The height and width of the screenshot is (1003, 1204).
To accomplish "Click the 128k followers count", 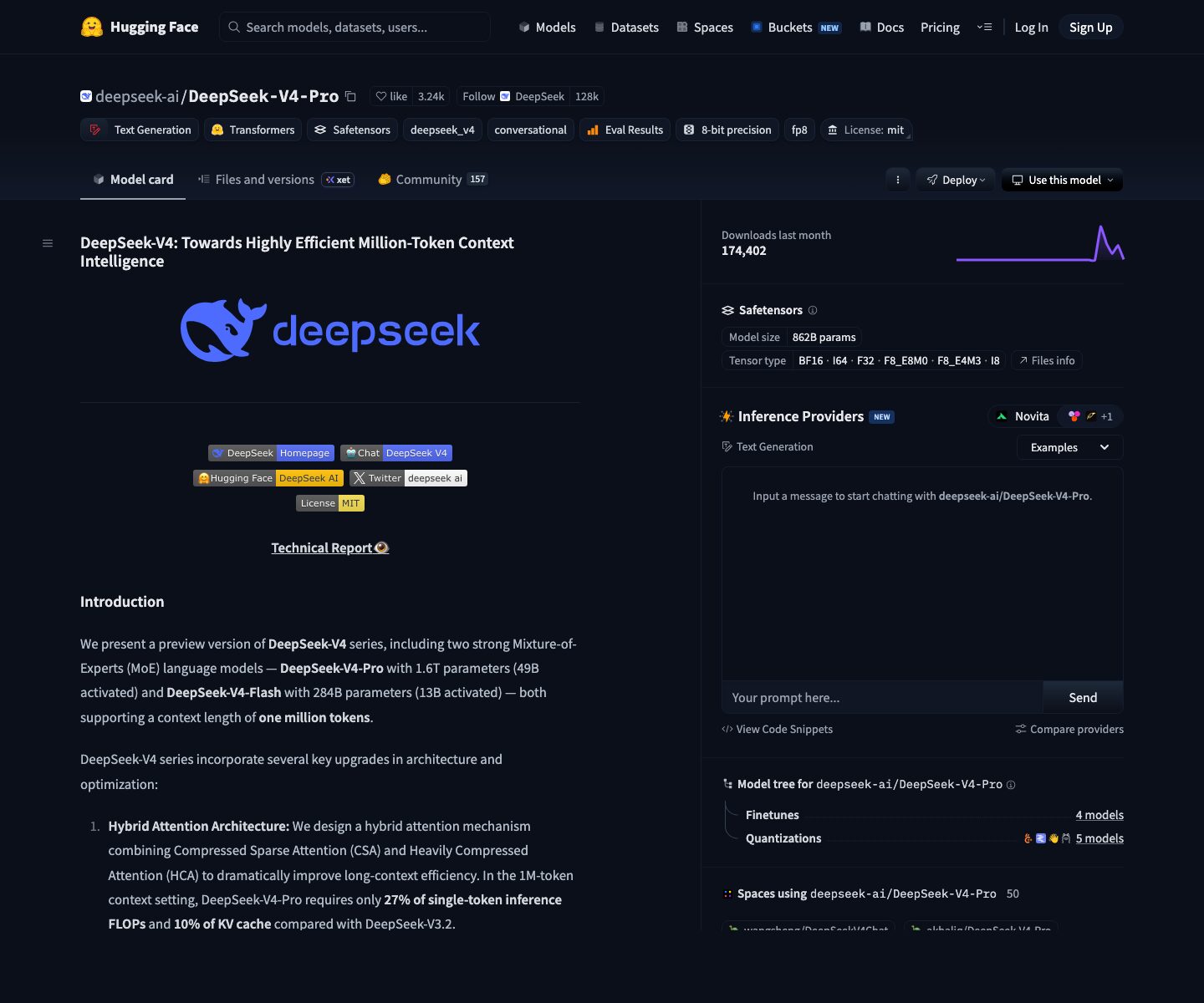I will (587, 96).
